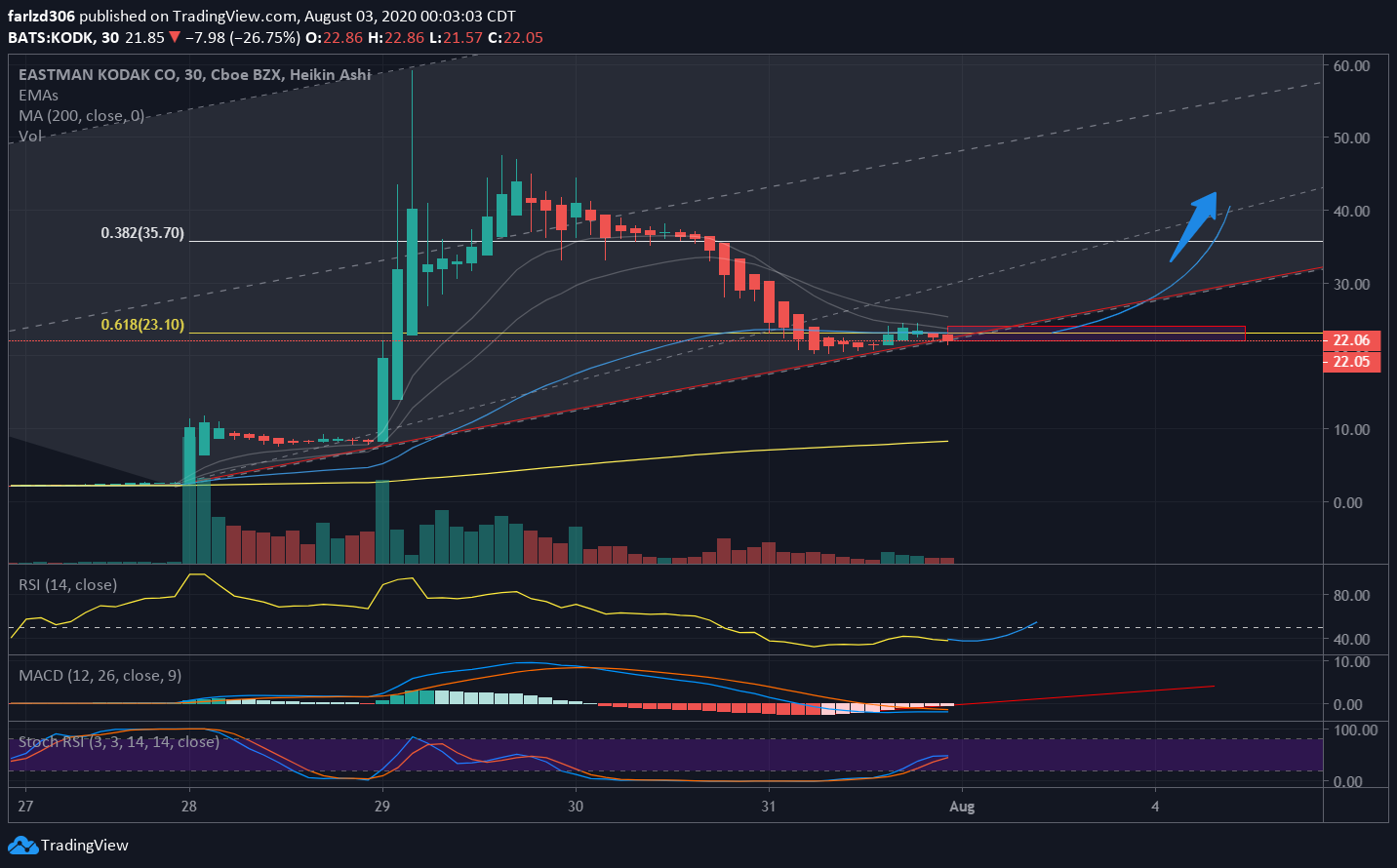Viewport: 1397px width, 868px height.
Task: Click the date 31 on time axis
Action: (769, 806)
